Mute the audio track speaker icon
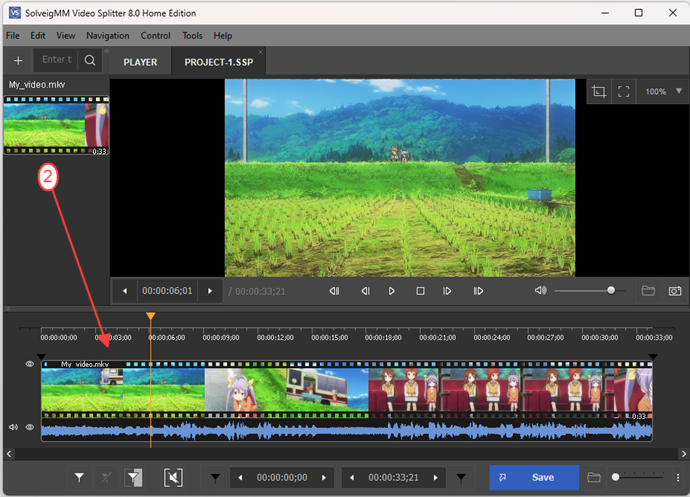The image size is (690, 497). click(x=13, y=427)
